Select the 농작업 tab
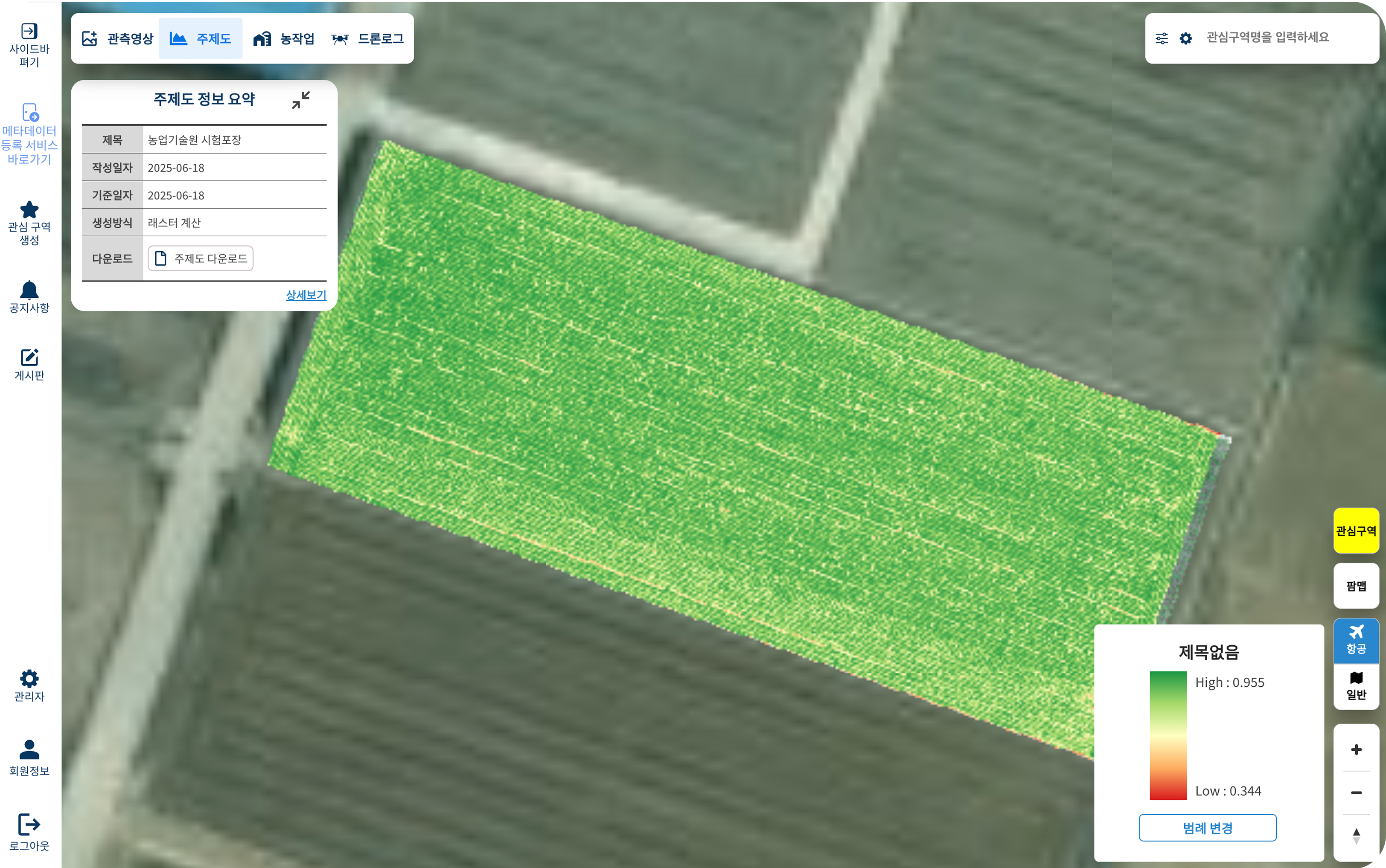1386x868 pixels. pyautogui.click(x=284, y=38)
